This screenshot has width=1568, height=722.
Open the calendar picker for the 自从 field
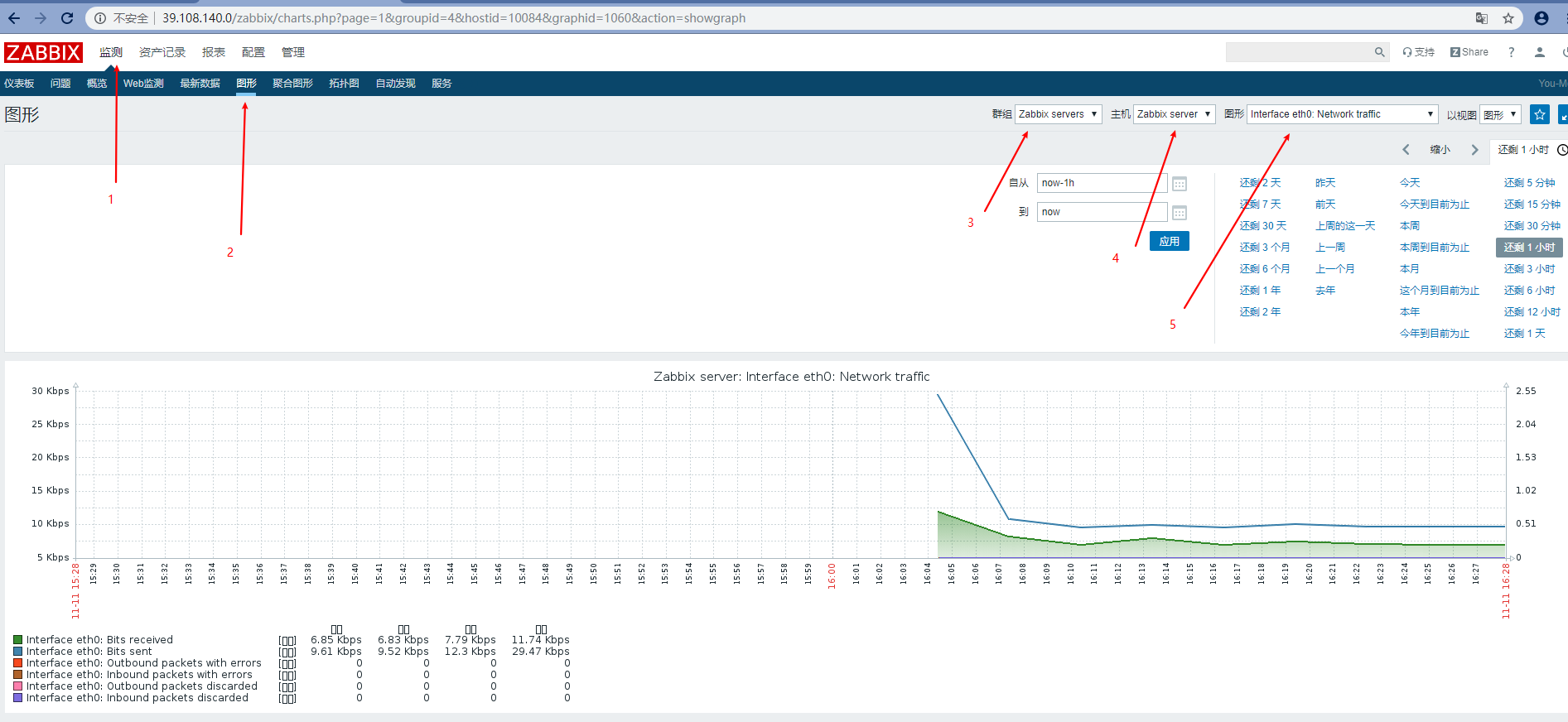coord(1180,184)
